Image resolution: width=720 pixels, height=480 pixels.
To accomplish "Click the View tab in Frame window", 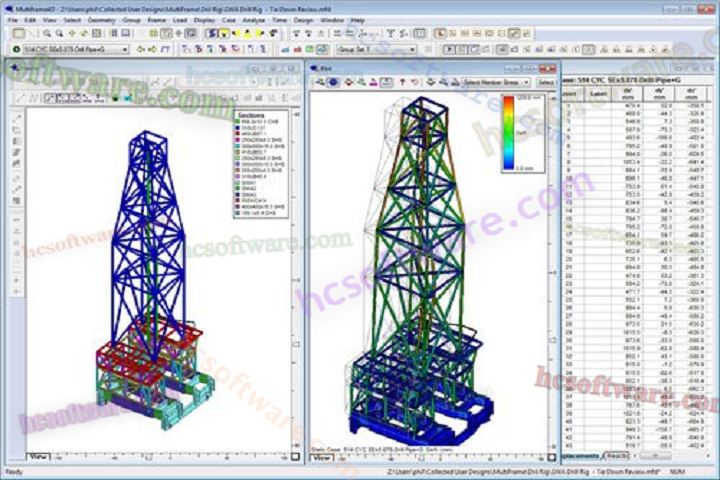I will [38, 456].
